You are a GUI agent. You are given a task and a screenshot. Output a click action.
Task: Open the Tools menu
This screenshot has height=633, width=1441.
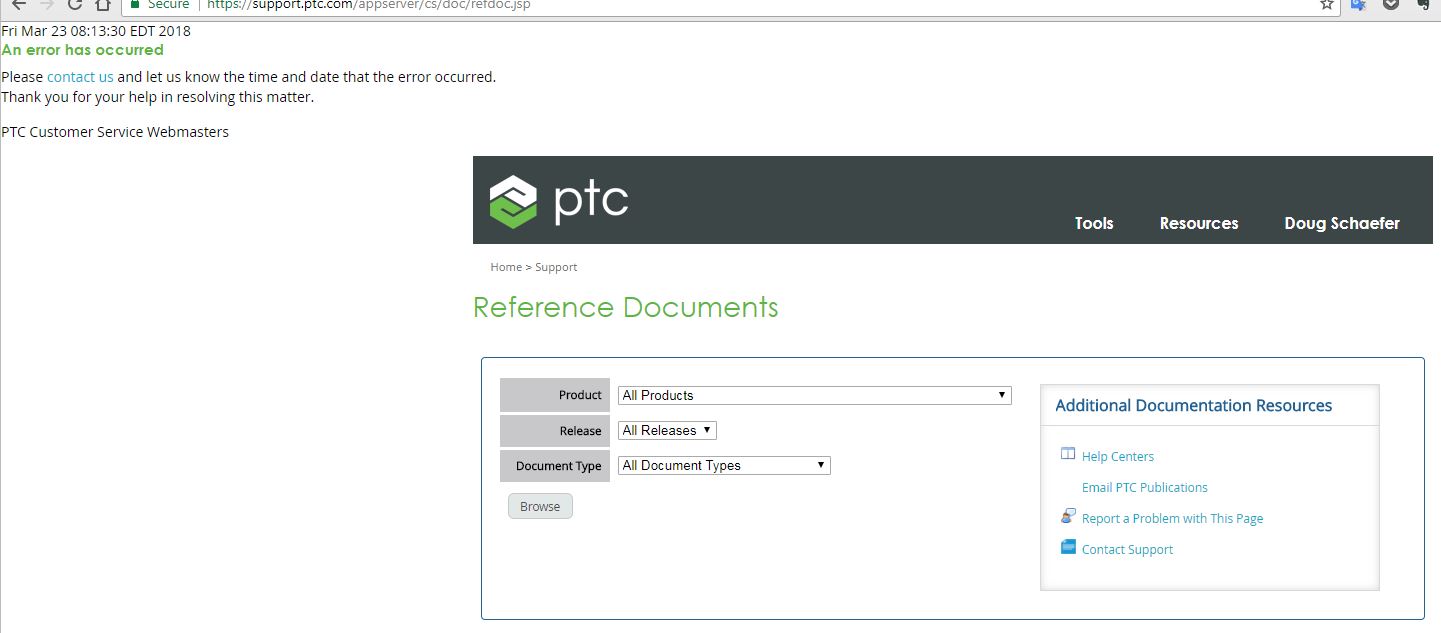(1094, 223)
